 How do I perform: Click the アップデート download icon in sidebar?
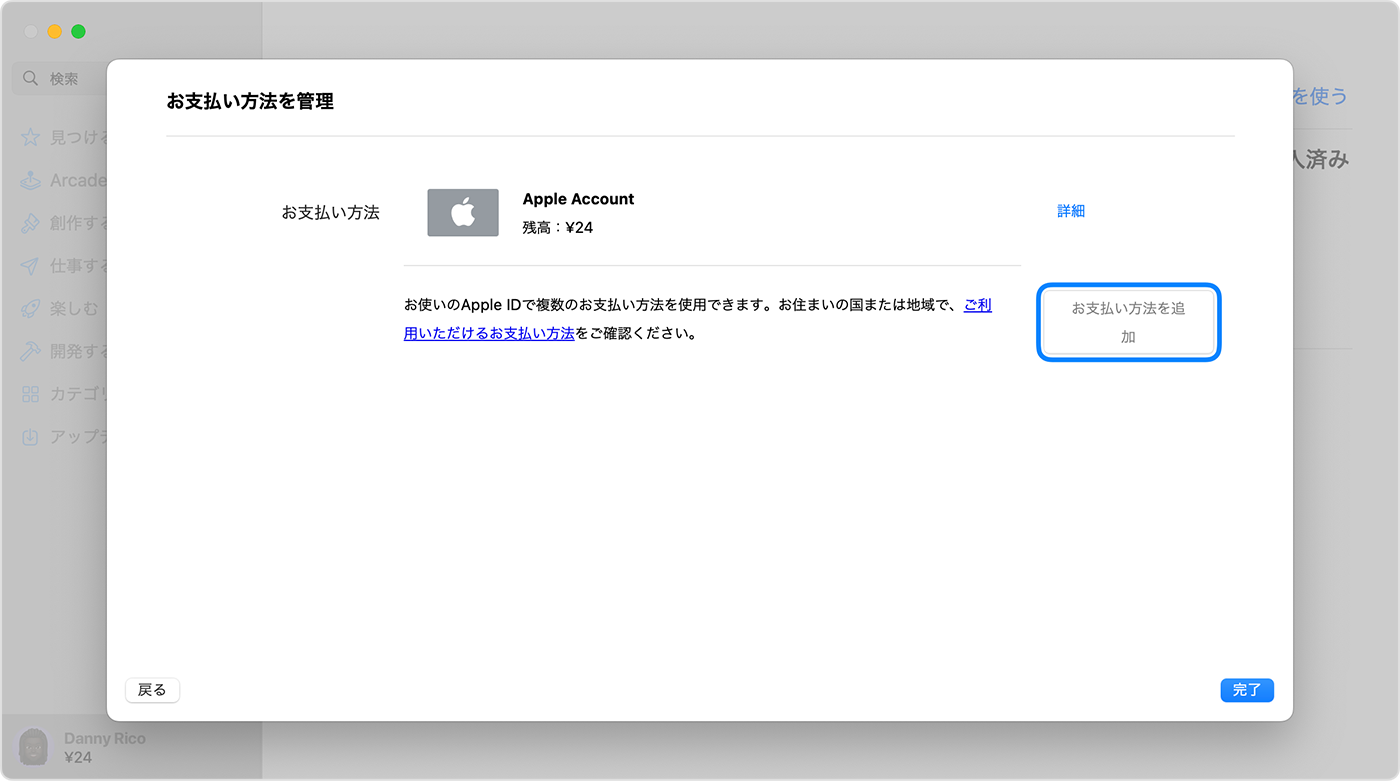point(31,437)
